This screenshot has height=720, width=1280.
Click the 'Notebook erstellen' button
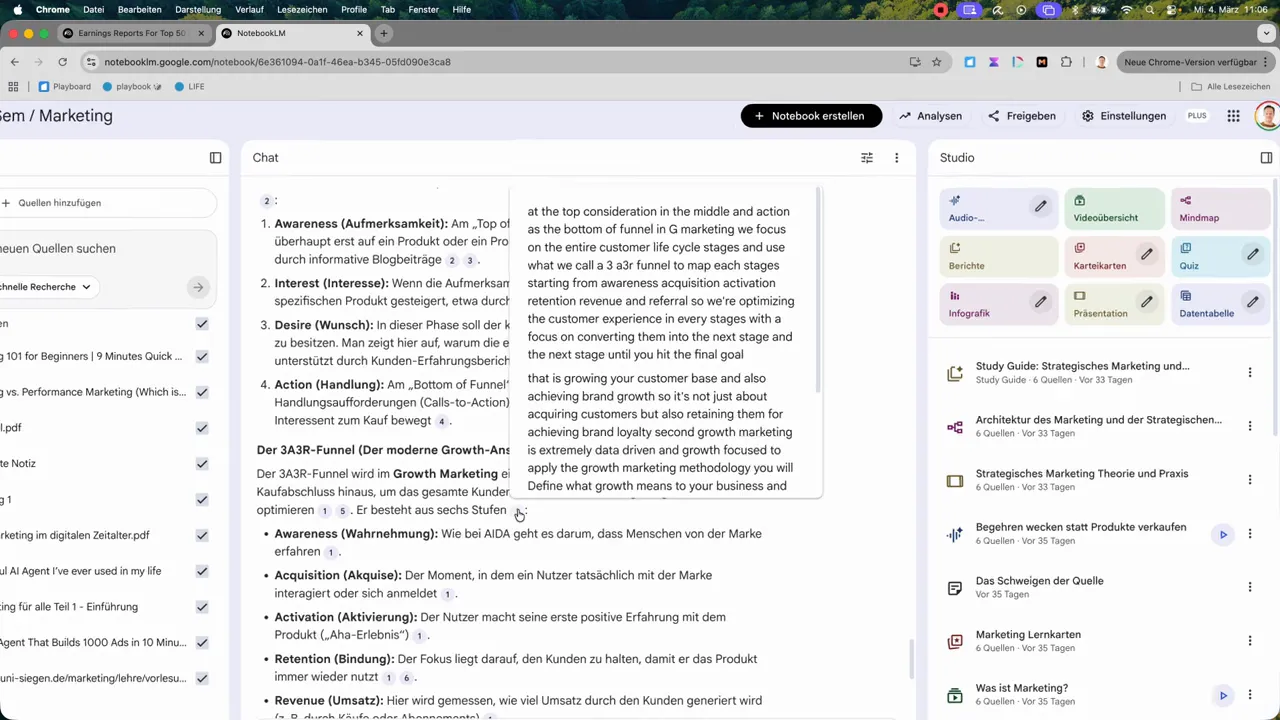coord(811,115)
